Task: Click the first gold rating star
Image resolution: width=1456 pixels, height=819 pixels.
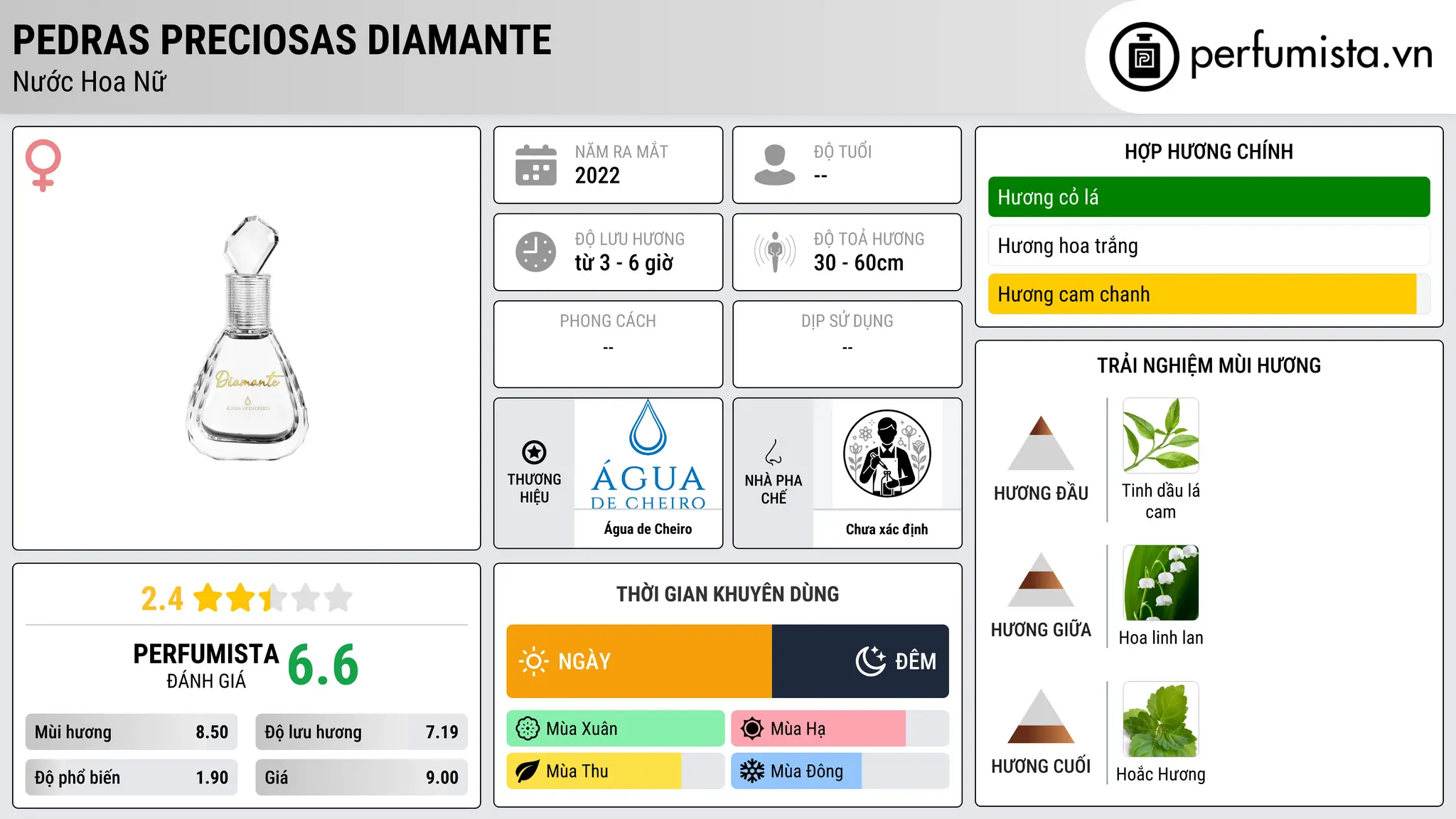Action: 208,597
